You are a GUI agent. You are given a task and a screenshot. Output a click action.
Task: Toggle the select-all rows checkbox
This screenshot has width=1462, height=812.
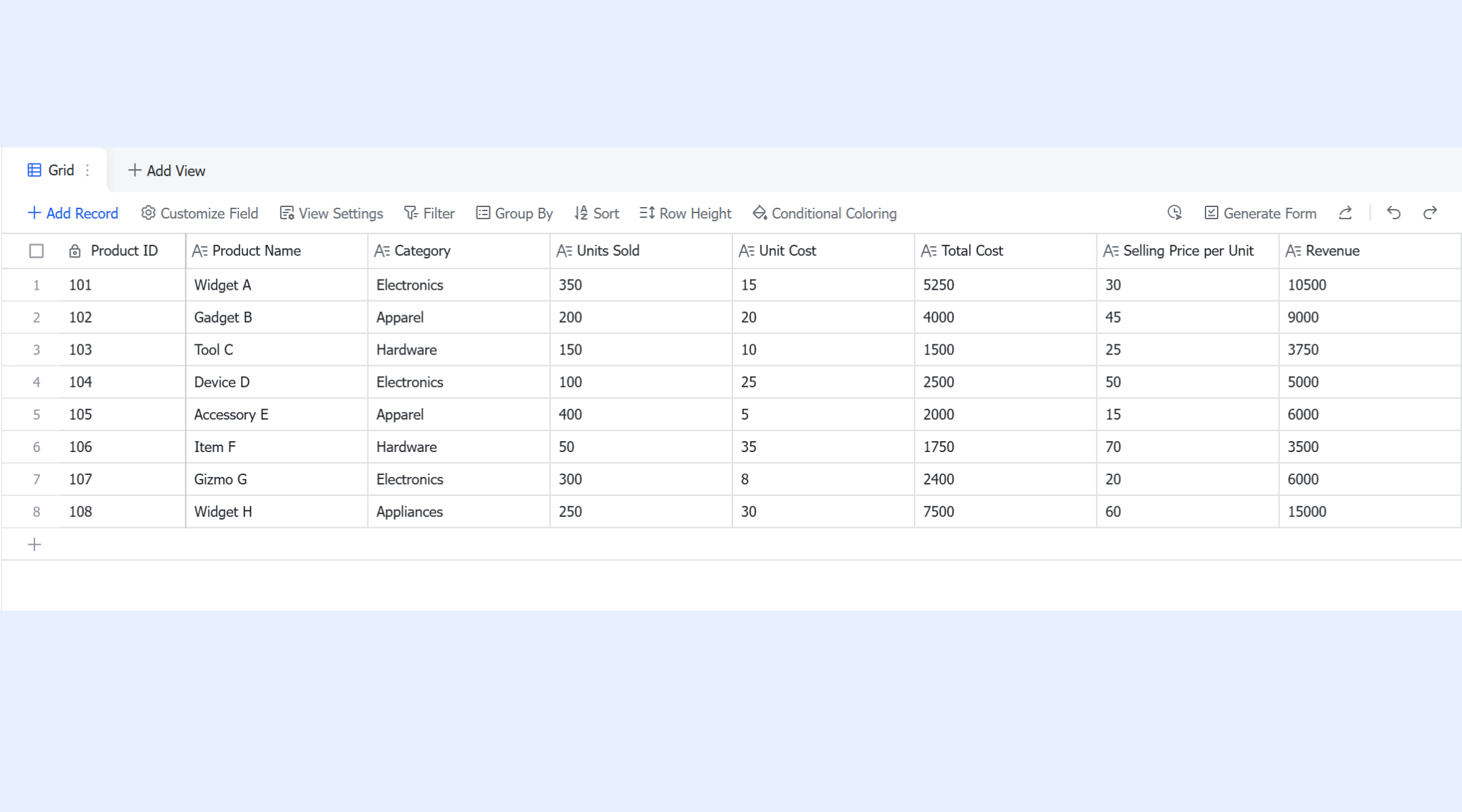[37, 251]
